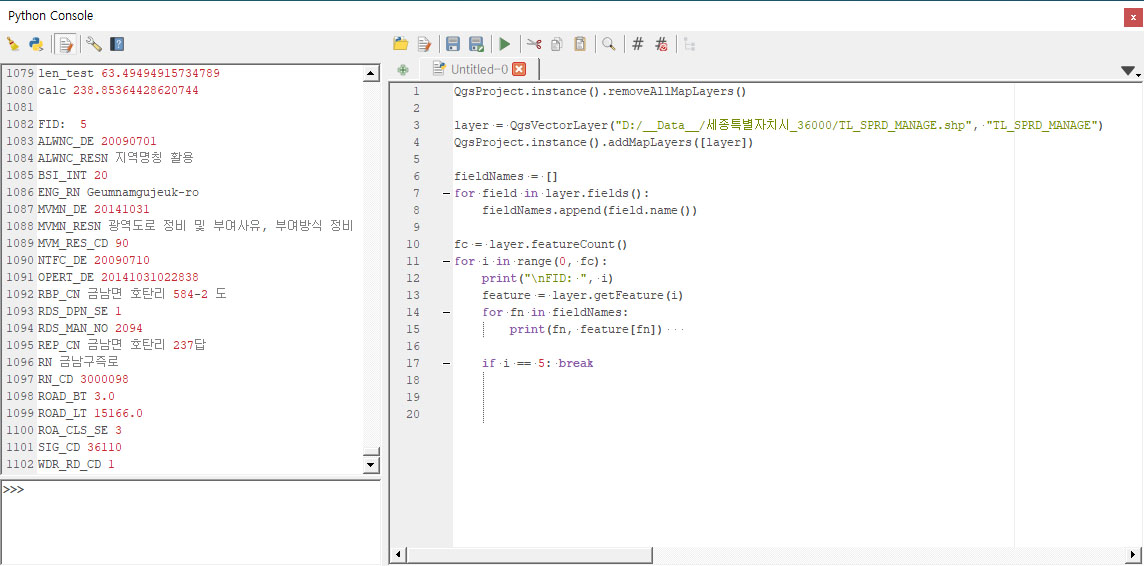Image resolution: width=1144 pixels, height=566 pixels.
Task: Click output line BSI_INT 20
Action: (73, 175)
